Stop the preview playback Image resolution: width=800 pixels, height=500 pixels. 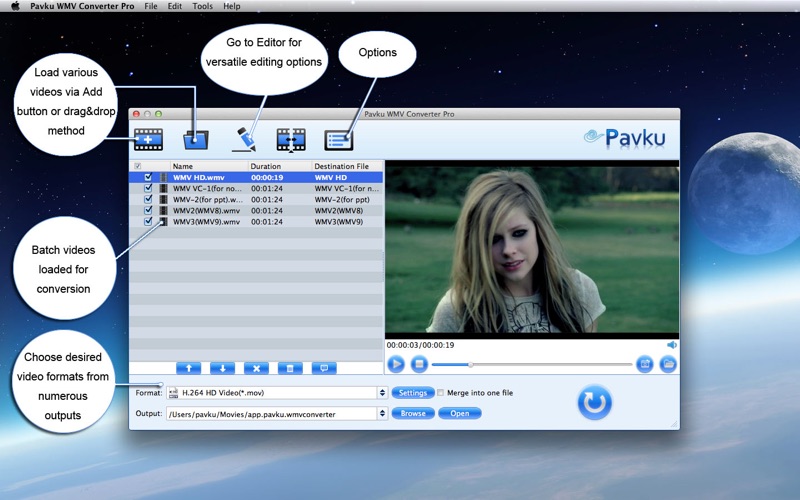[419, 364]
